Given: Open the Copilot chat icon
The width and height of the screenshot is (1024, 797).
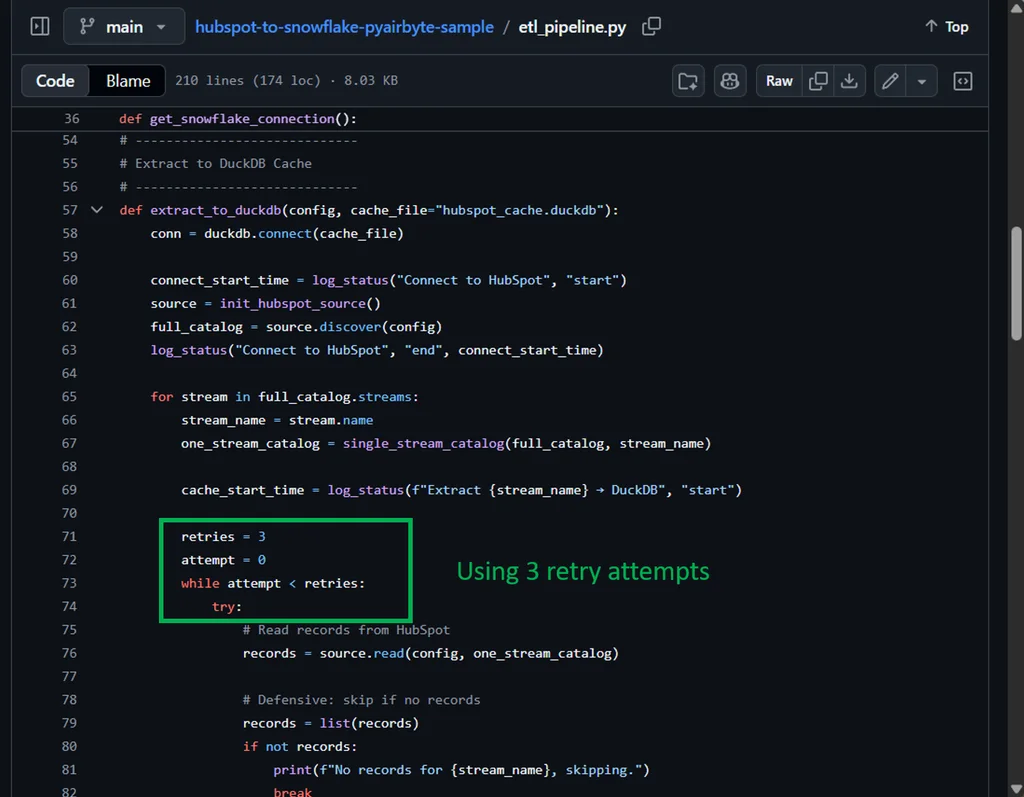Looking at the screenshot, I should click(729, 81).
